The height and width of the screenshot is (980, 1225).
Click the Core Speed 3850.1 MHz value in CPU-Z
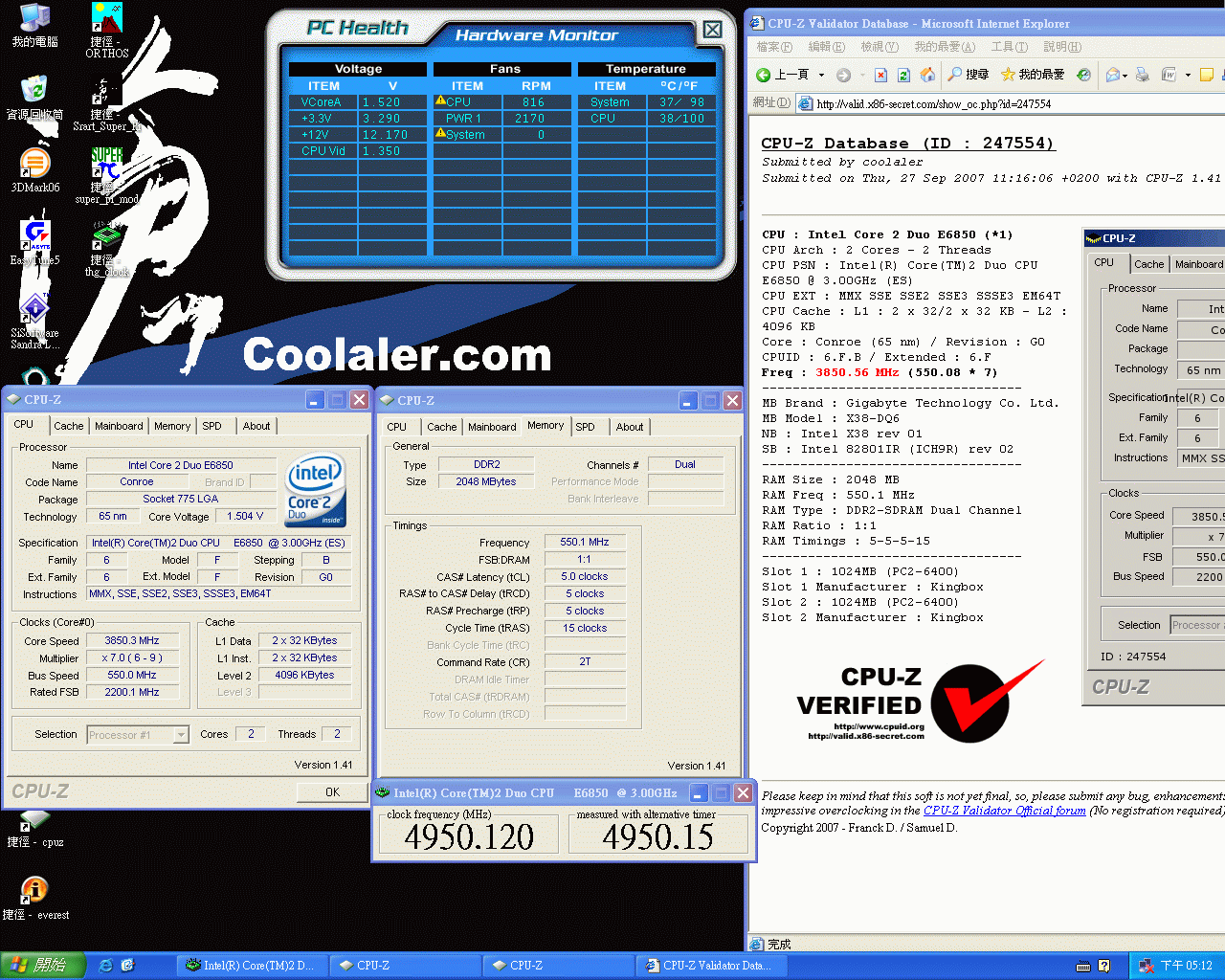[x=132, y=640]
